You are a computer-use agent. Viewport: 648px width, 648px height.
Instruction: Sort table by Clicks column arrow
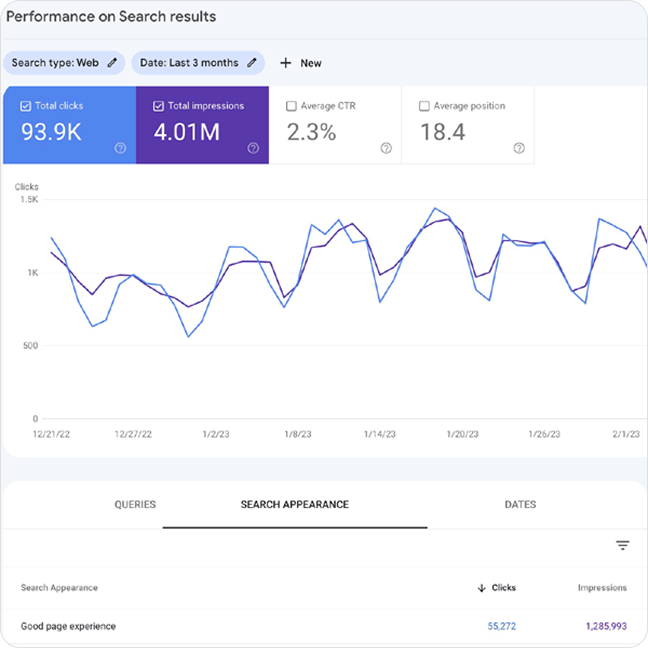coord(481,588)
